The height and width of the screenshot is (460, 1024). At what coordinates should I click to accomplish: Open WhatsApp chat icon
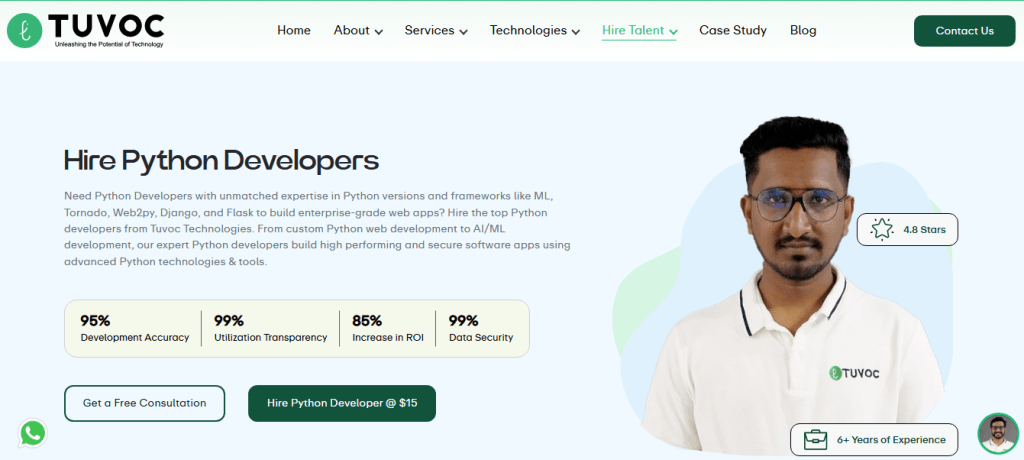[33, 432]
